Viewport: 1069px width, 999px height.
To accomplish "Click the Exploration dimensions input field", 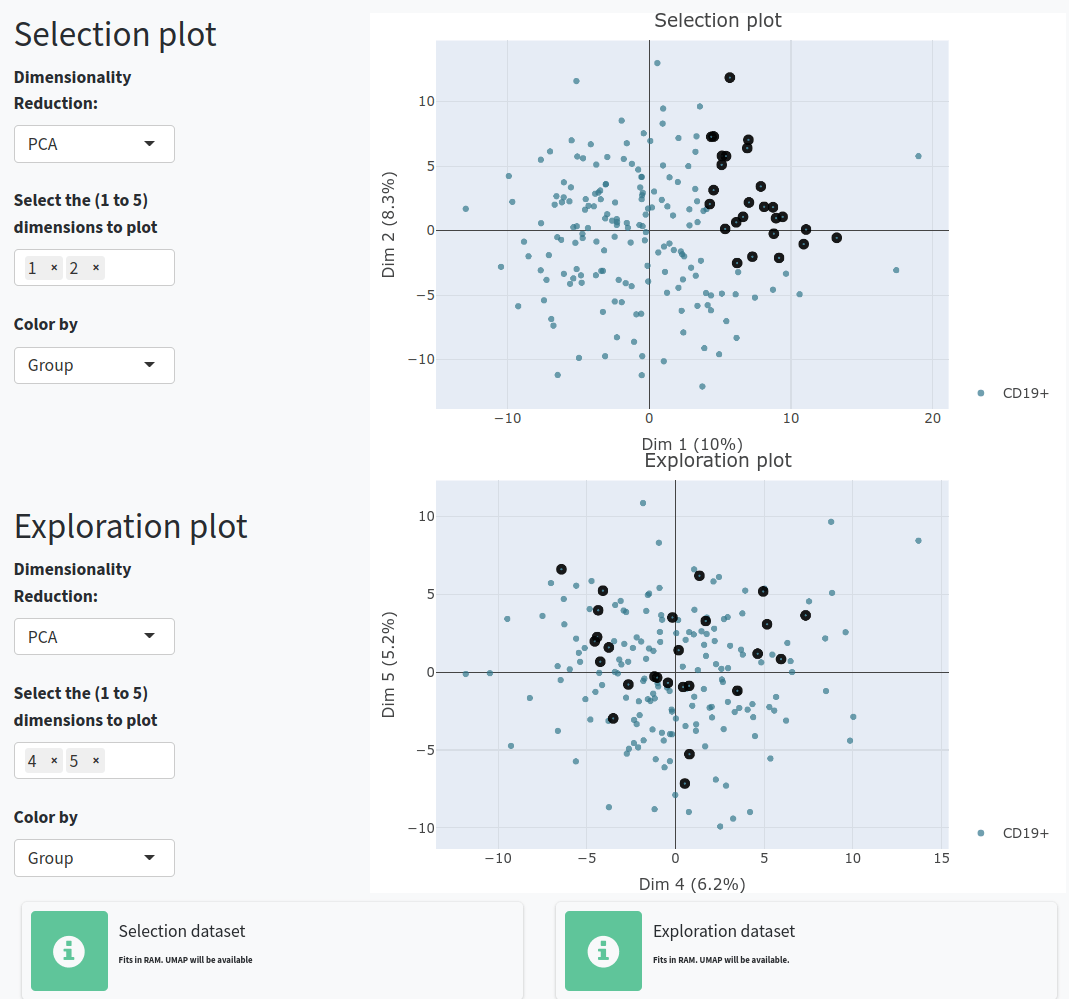I will 135,760.
